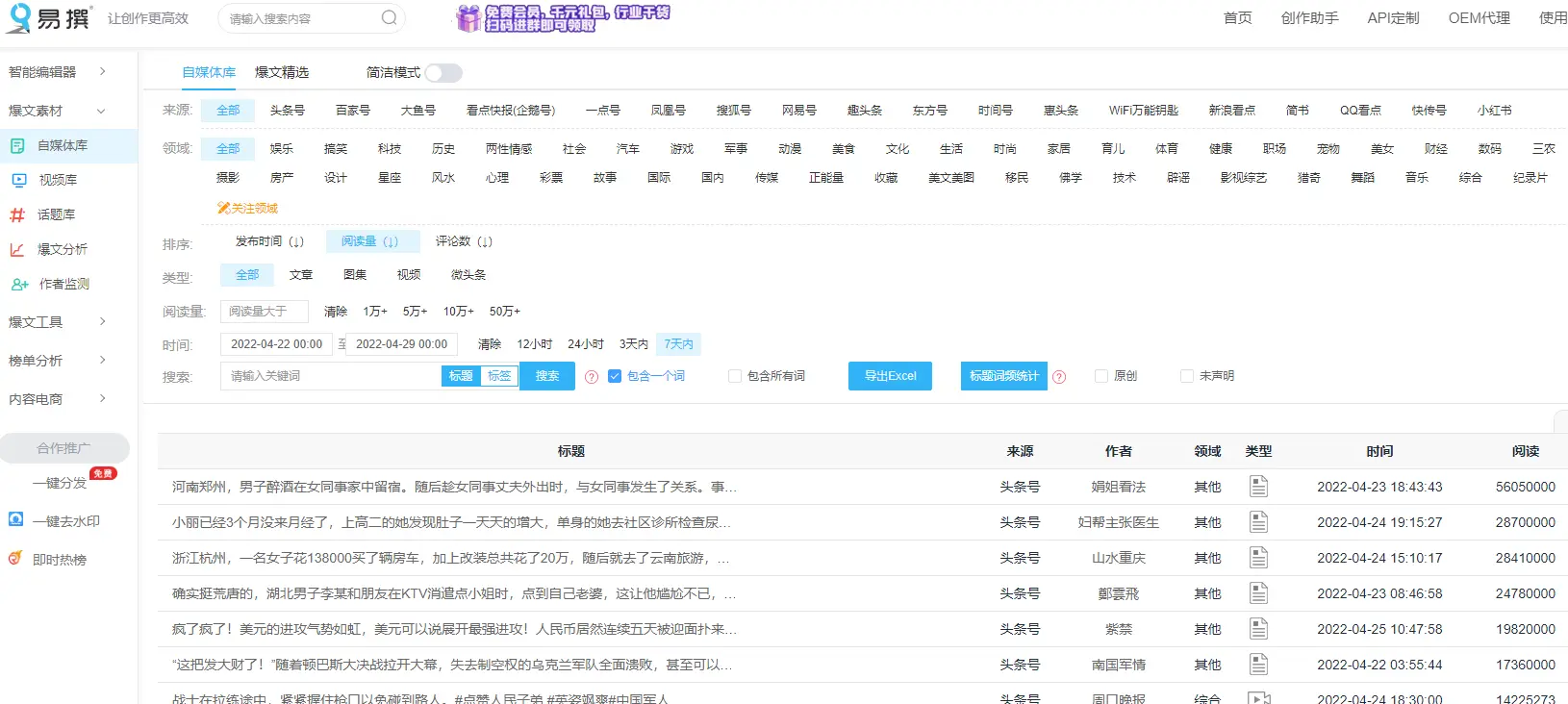Select 10万+ read count filter

click(x=458, y=312)
